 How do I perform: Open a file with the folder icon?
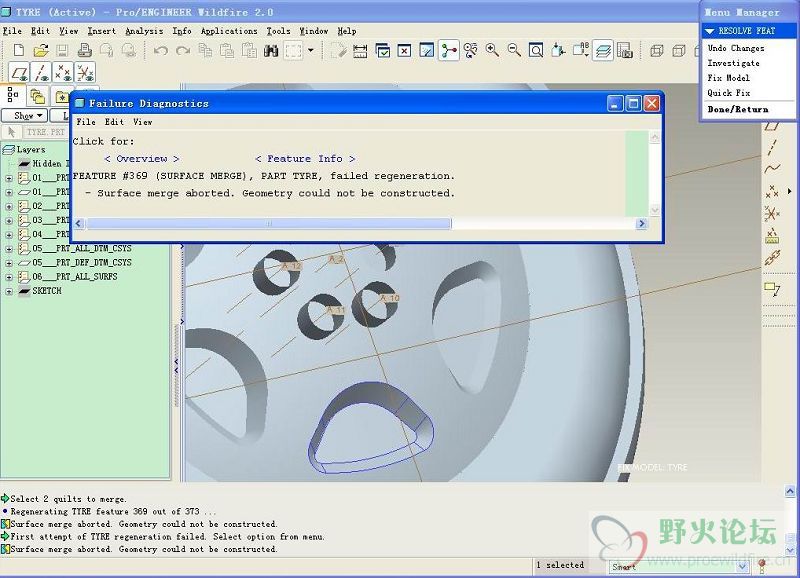click(41, 50)
